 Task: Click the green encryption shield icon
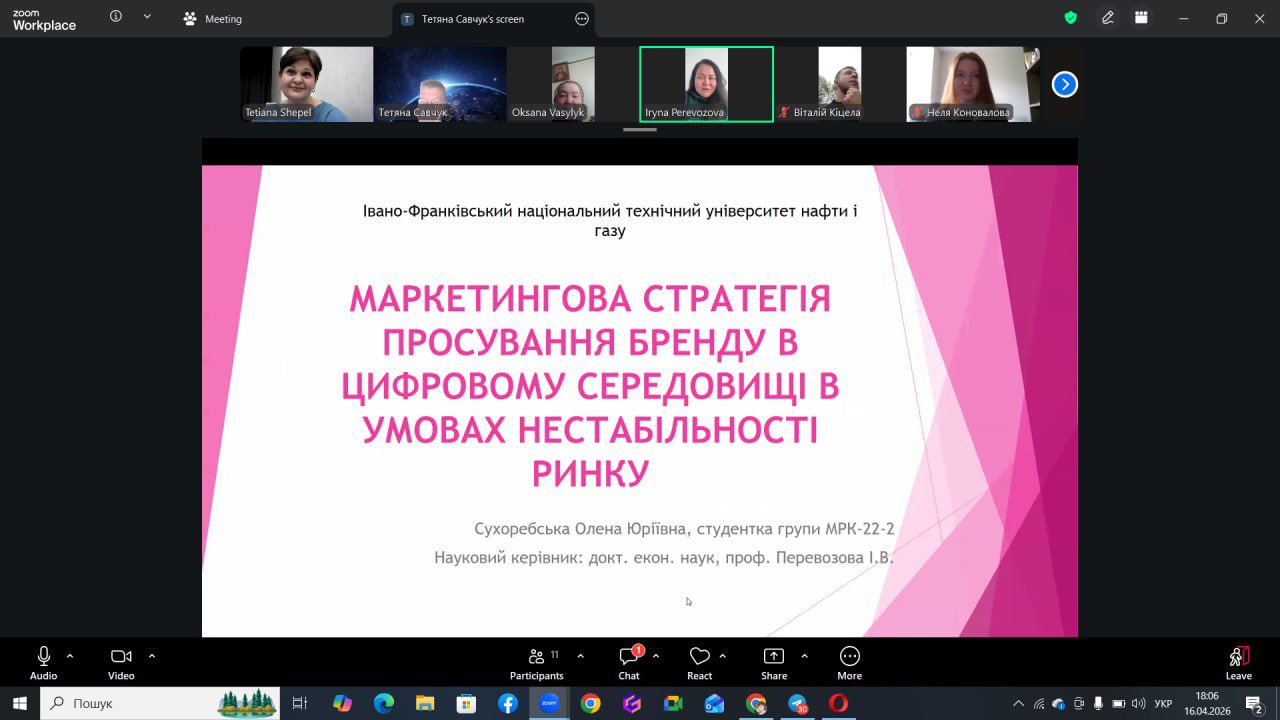click(x=1070, y=18)
